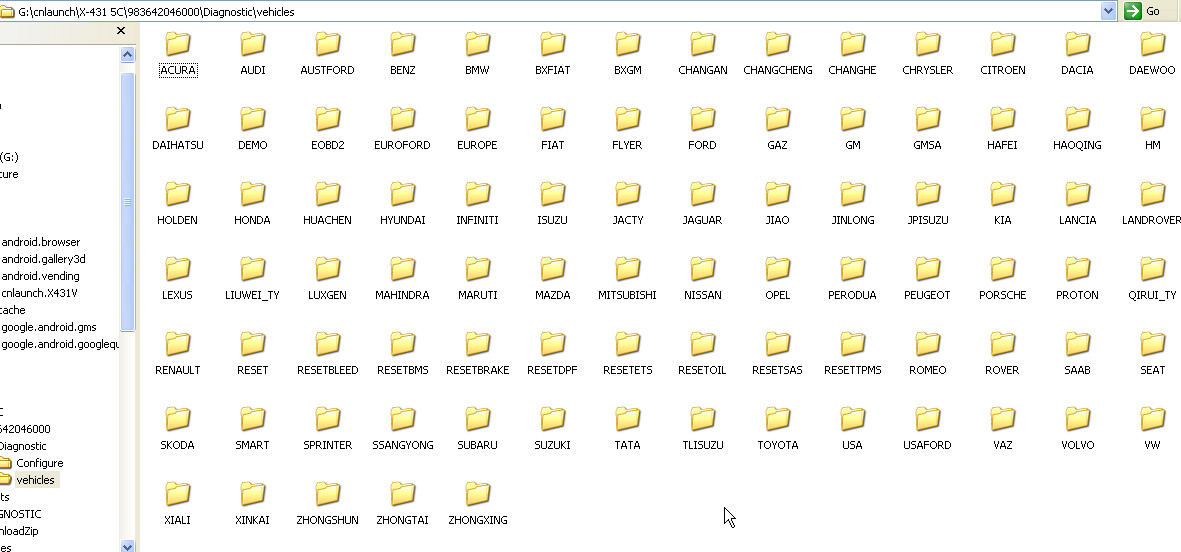Screen dimensions: 1181x552
Task: Select android.browser in the folder tree
Action: [x=41, y=242]
